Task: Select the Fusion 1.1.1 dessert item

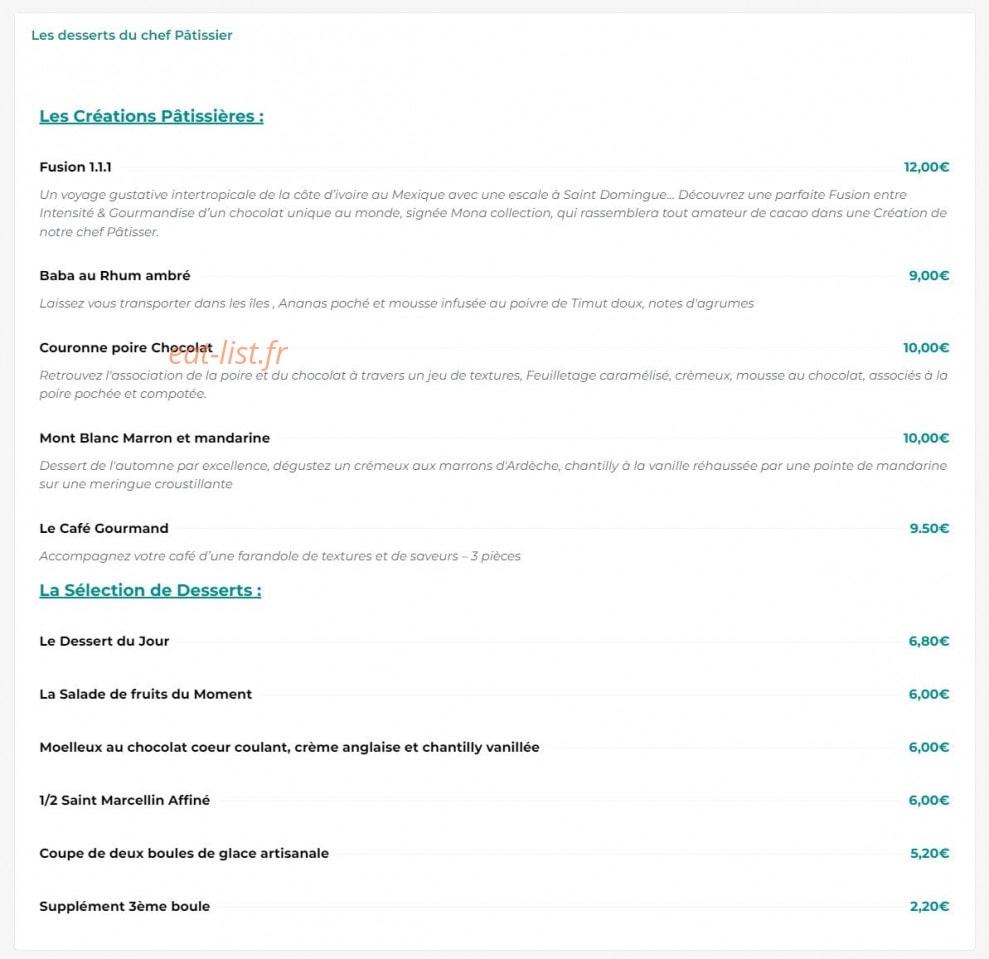Action: click(75, 167)
